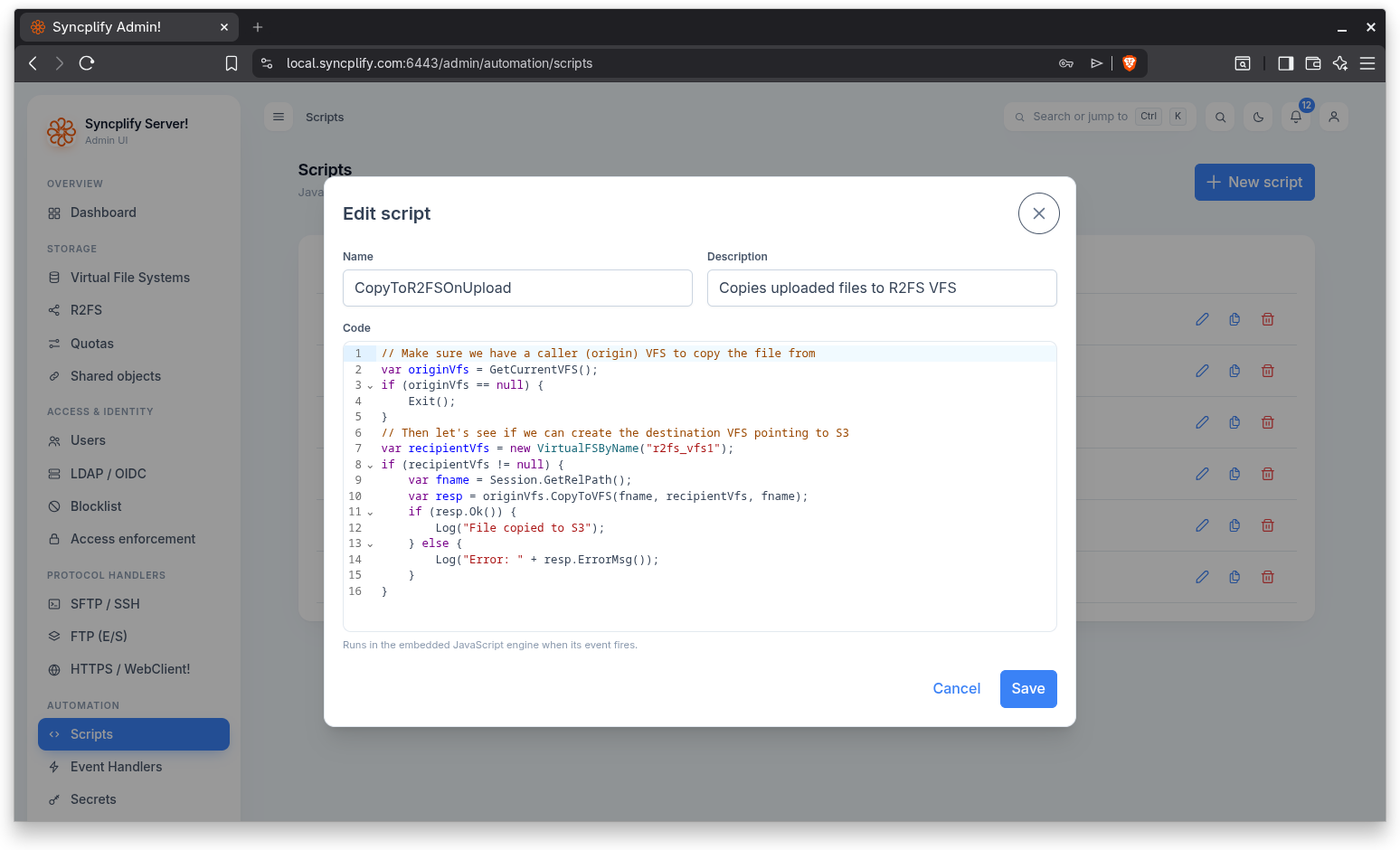Open the Search or jump to box
The height and width of the screenshot is (850, 1400).
coord(1100,117)
